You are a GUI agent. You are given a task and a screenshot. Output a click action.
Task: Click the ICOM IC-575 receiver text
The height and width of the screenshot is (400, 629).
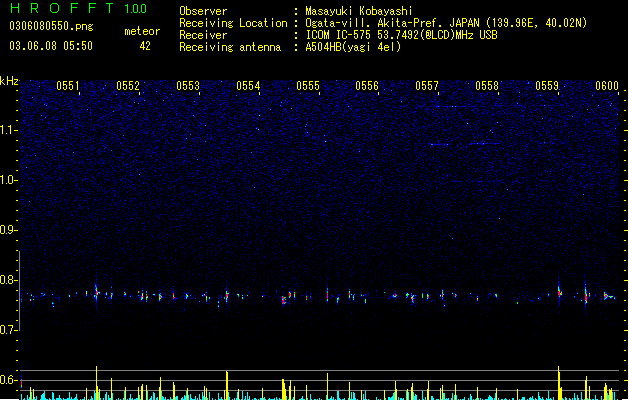tap(401, 35)
